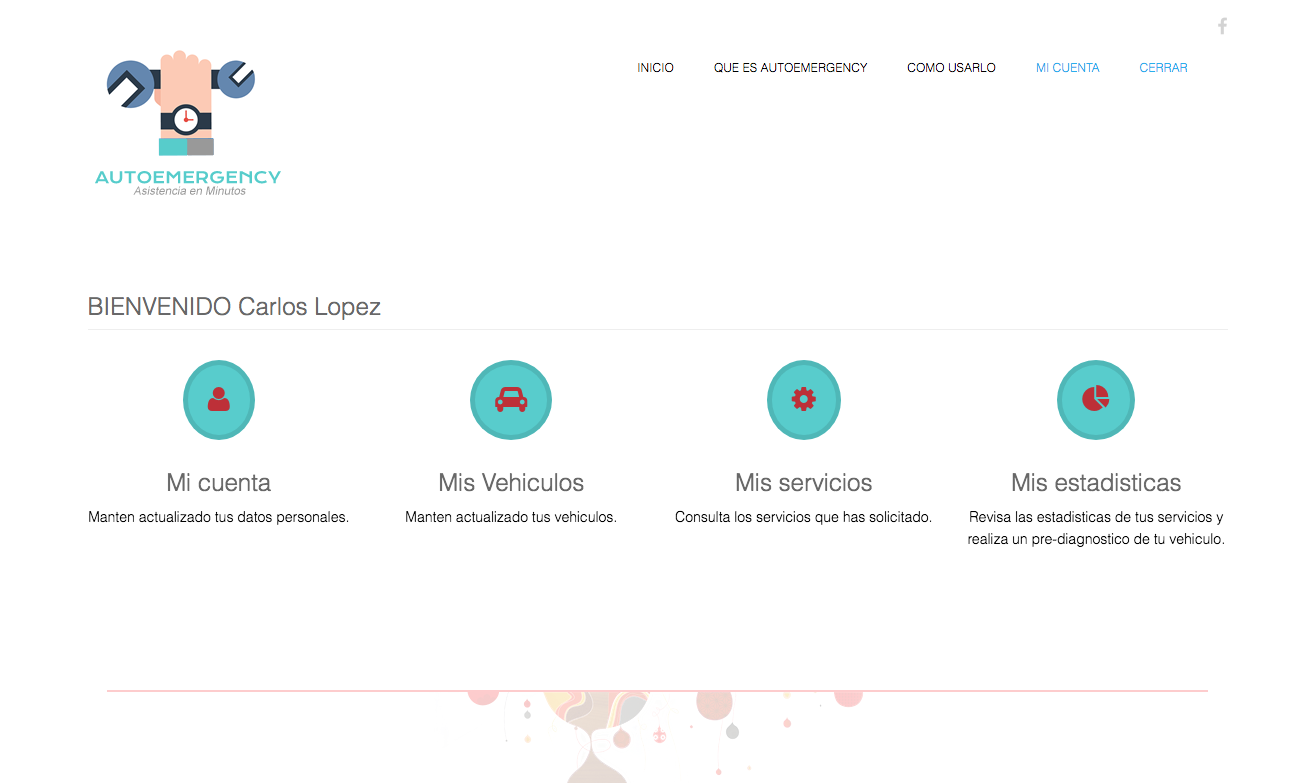Open the pie chart statistics icon
The image size is (1307, 783).
[1096, 400]
